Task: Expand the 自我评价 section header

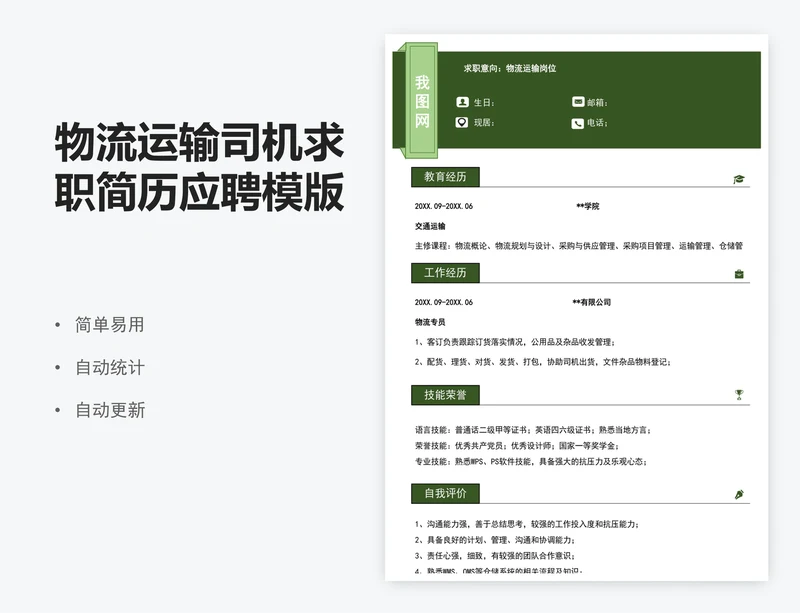Action: 445,492
